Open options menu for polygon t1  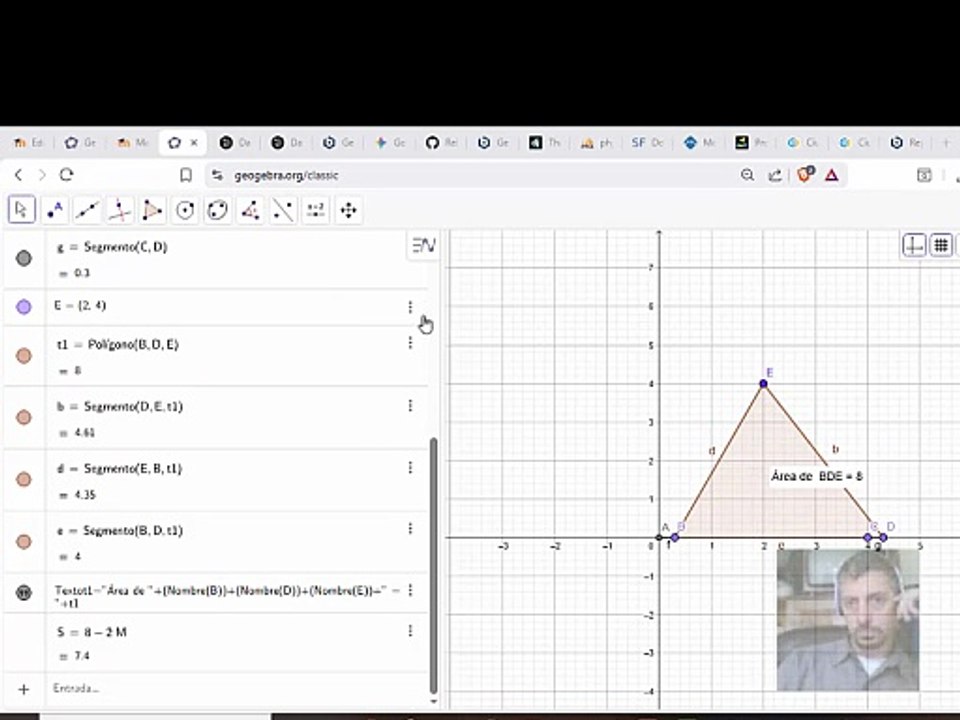(x=410, y=343)
